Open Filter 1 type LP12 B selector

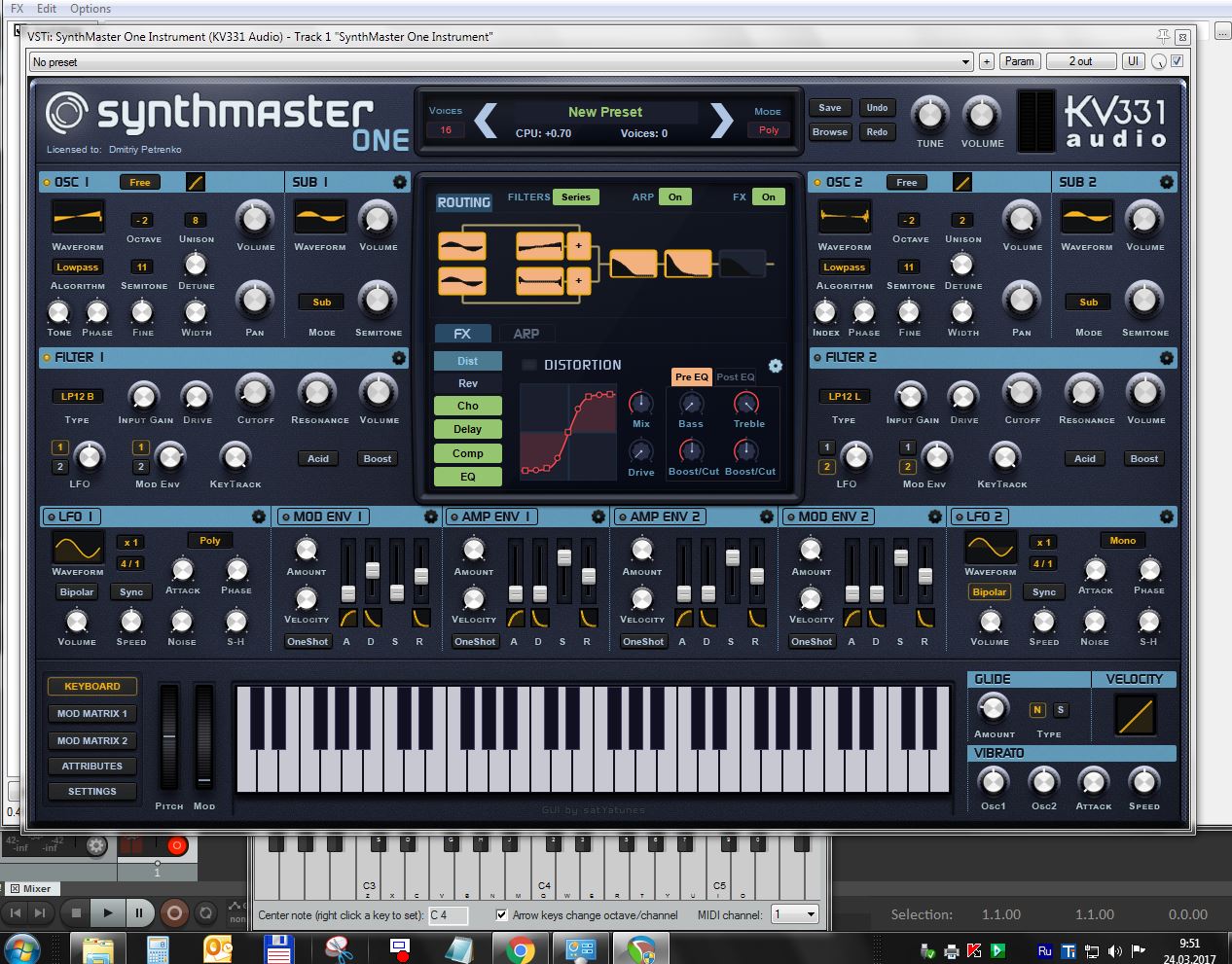tap(77, 396)
